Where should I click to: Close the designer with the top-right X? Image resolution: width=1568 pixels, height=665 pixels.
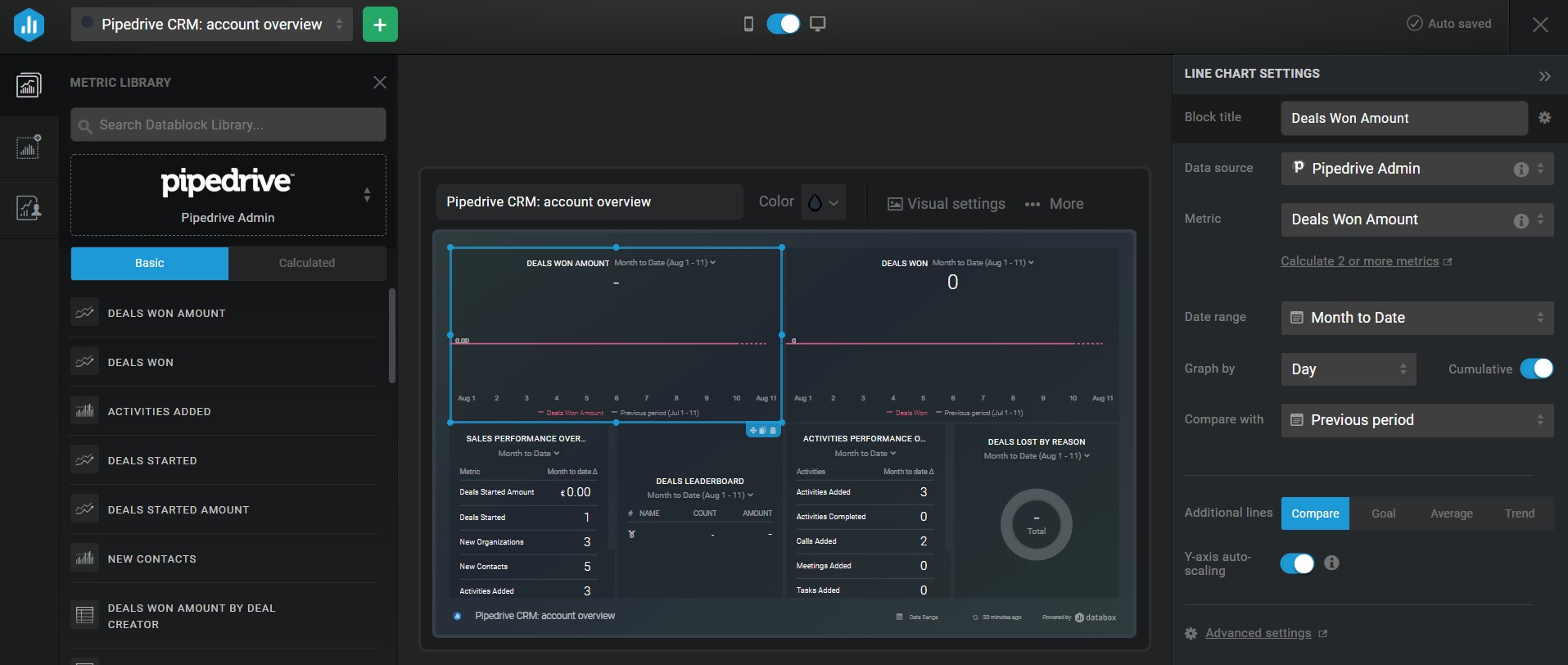[x=1540, y=25]
